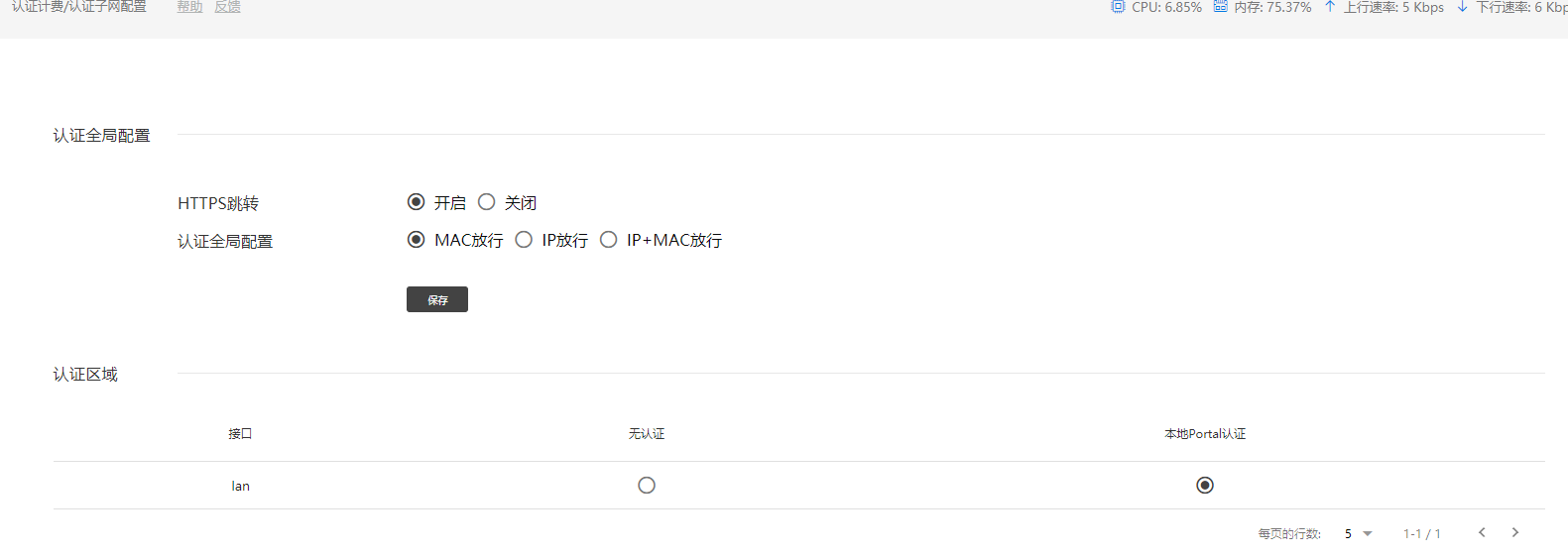Enable HTTPS跳转 with the 开启 option

click(x=417, y=202)
